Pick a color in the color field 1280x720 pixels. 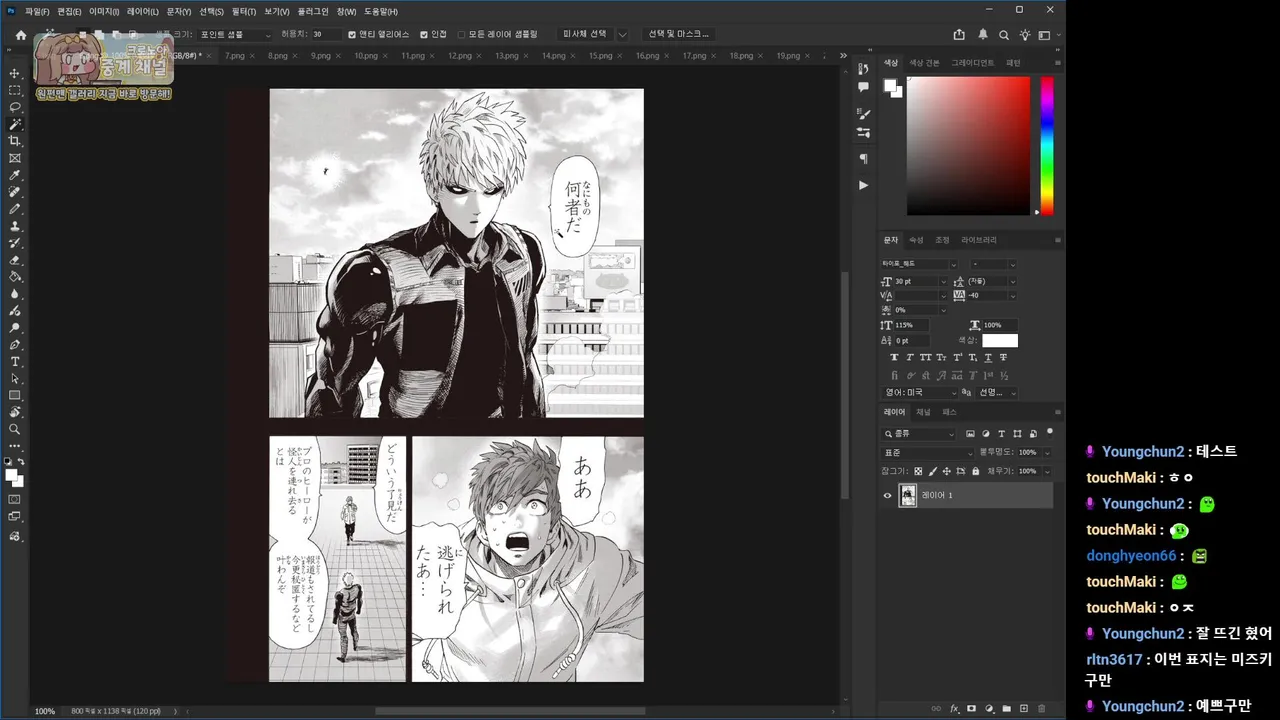coord(968,146)
